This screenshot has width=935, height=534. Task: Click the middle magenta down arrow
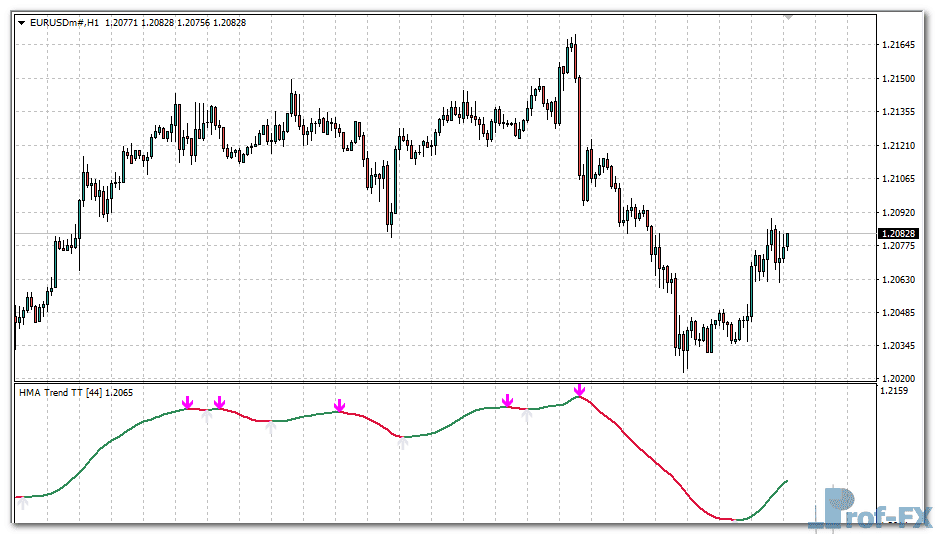click(340, 405)
